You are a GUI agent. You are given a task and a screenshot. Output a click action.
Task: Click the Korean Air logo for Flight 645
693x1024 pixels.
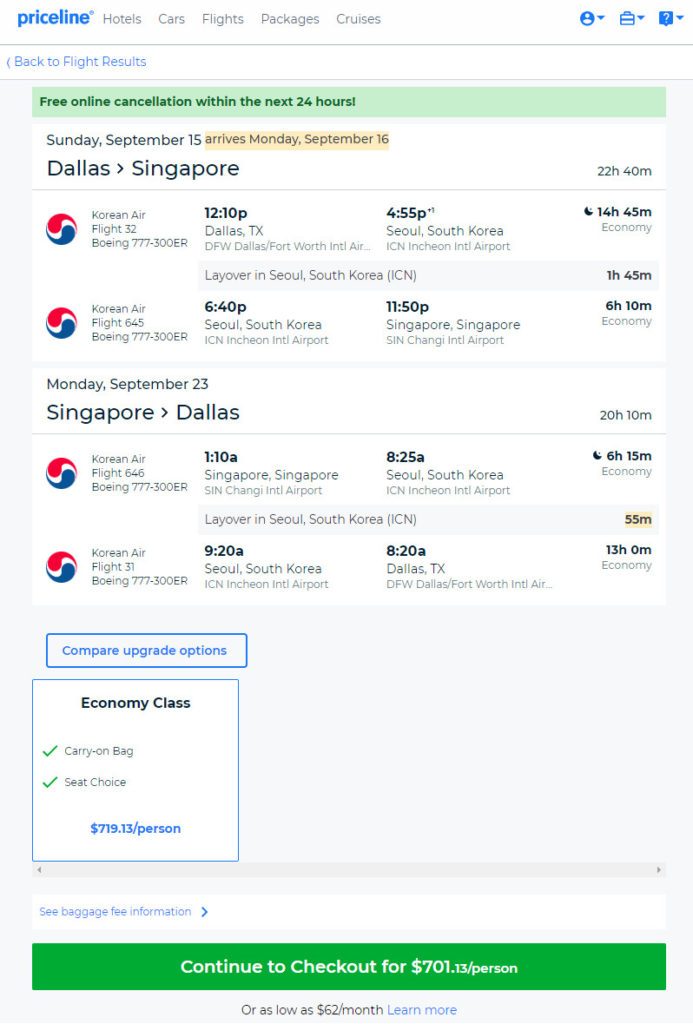(61, 323)
